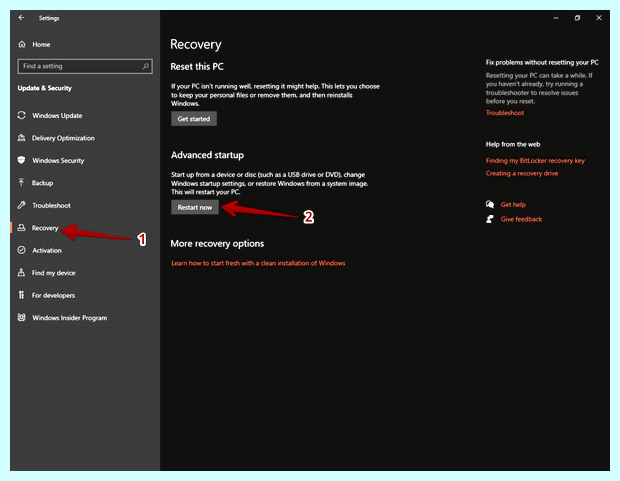Click the For developers icon
Screen dimensions: 620x481
(21, 295)
